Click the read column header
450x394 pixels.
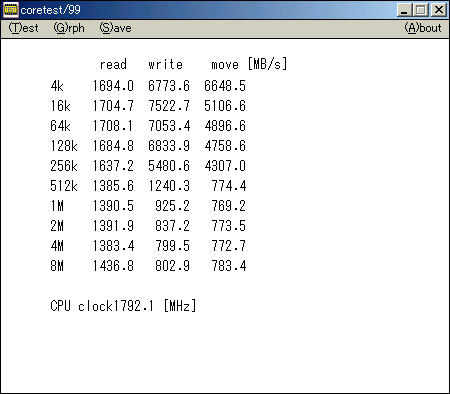click(113, 64)
